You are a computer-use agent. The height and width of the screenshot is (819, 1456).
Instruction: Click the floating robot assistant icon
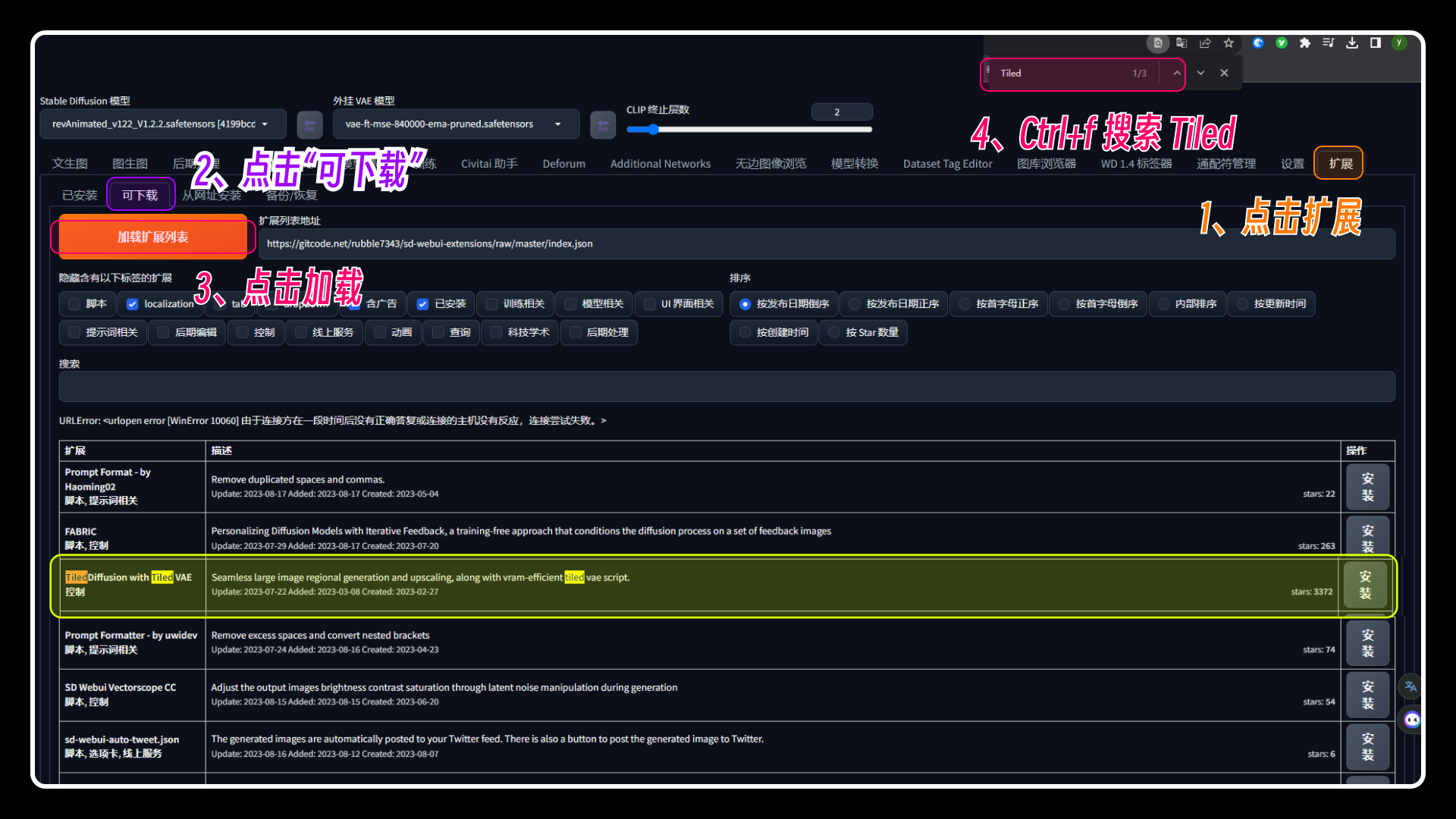[1411, 720]
